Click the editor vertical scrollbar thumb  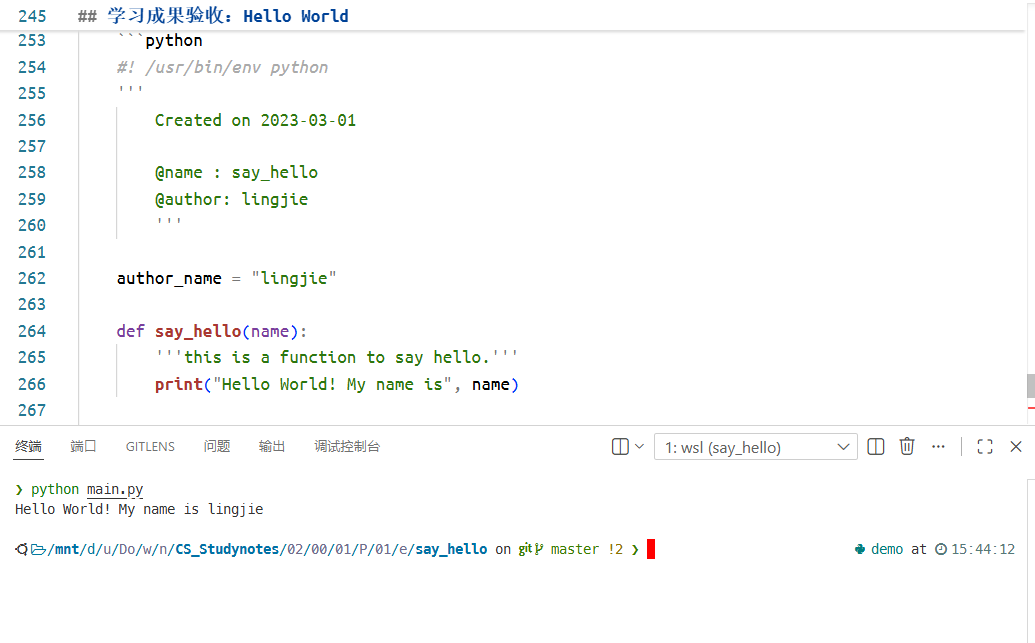(1030, 386)
